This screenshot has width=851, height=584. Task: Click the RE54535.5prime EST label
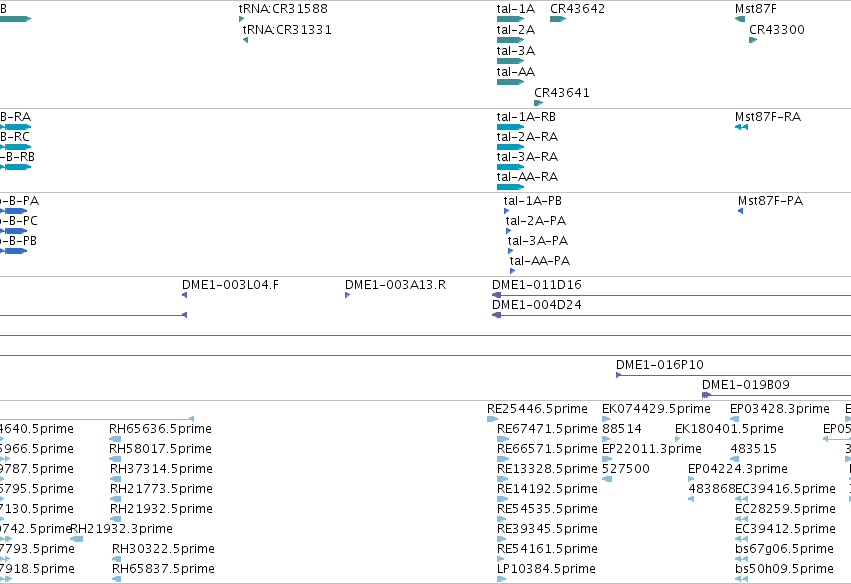coord(547,509)
